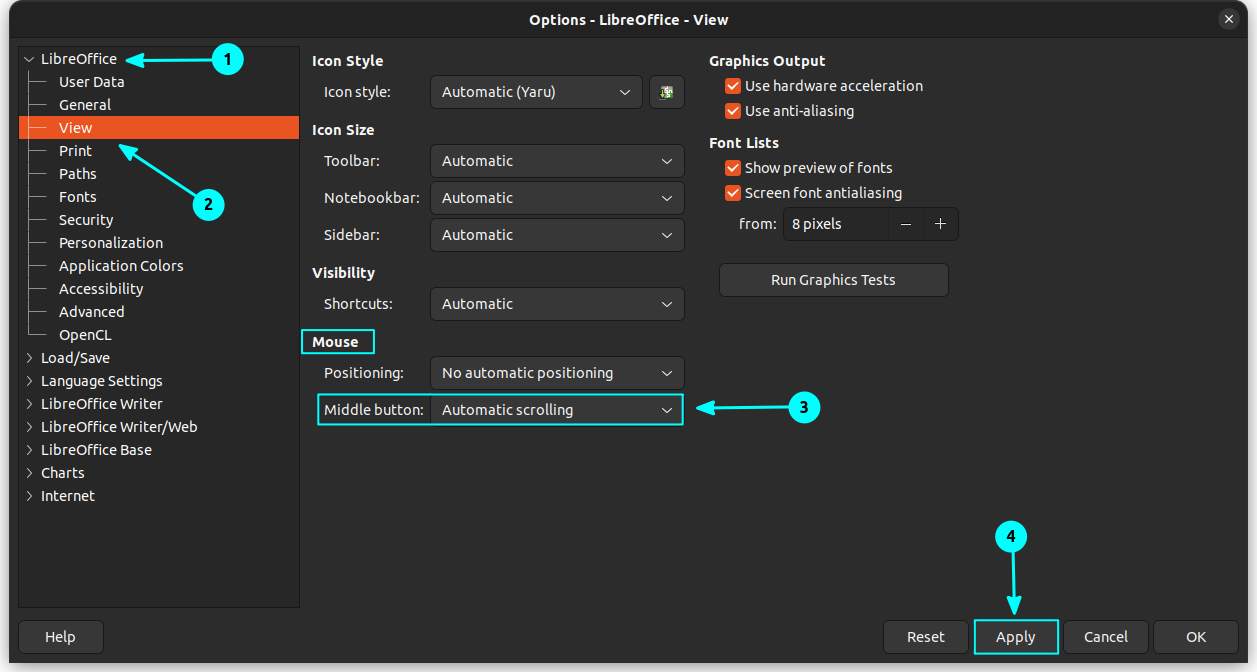The width and height of the screenshot is (1257, 672).
Task: Expand the LibreOffice Base node
Action: tap(29, 450)
